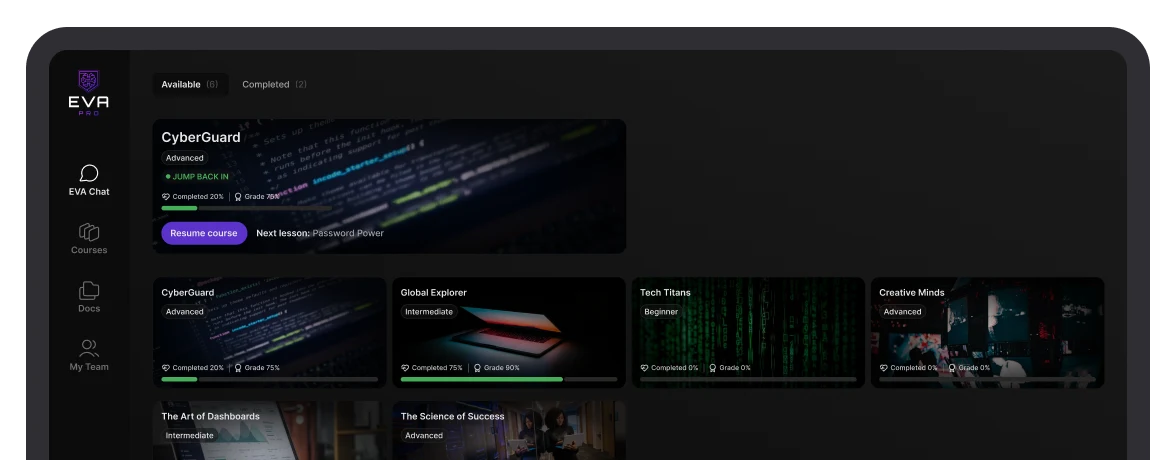Click the featured card's Advanced badge
Viewport: 1176px width, 460px height.
(184, 158)
